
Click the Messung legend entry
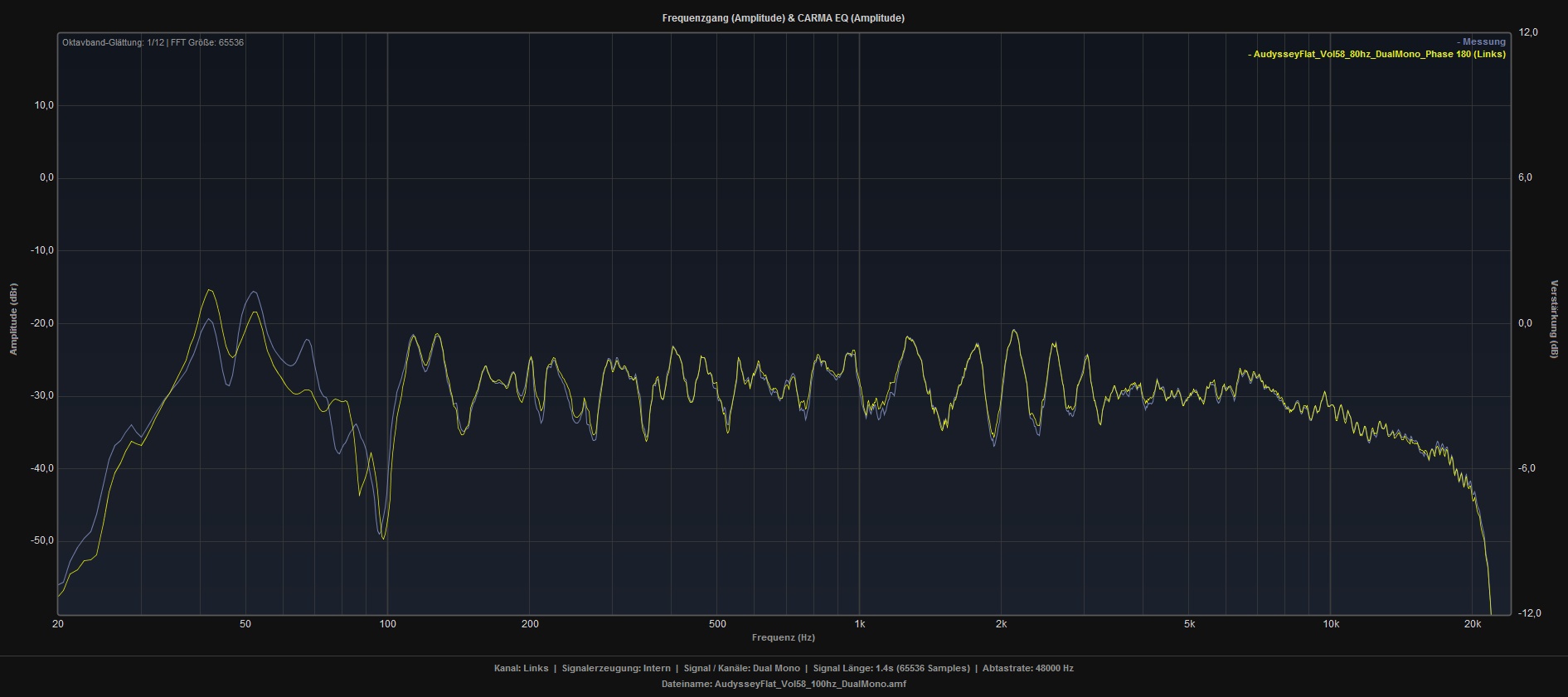click(1483, 41)
